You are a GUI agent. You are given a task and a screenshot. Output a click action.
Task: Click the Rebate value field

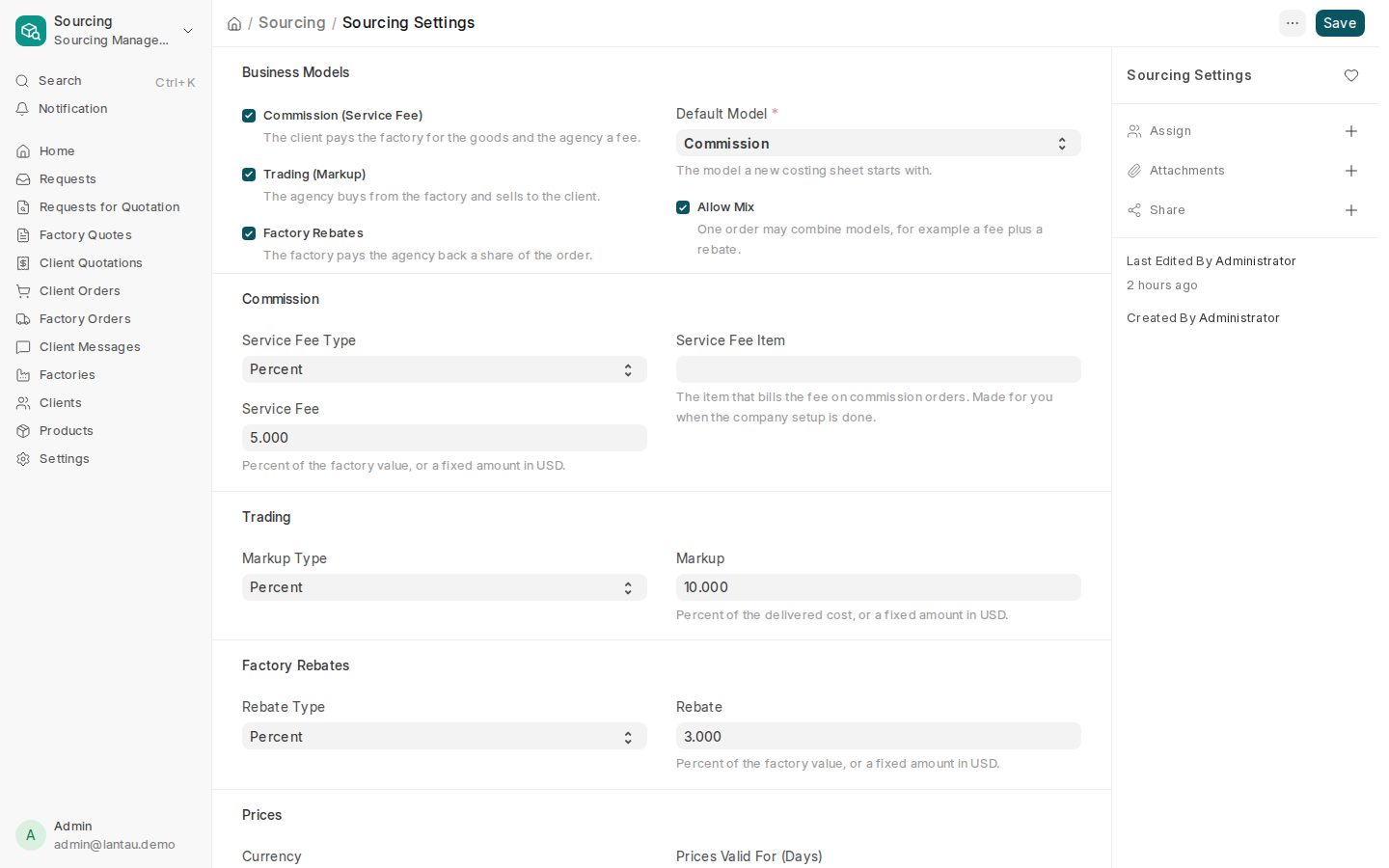tap(879, 737)
